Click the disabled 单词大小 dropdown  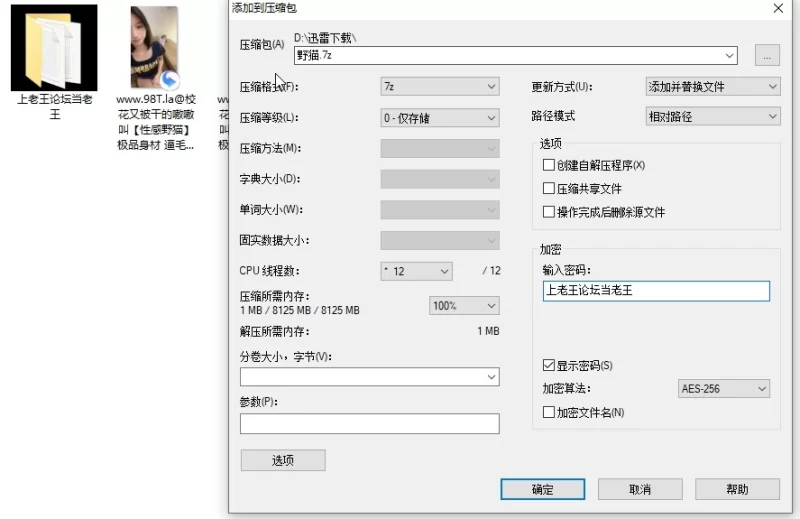click(x=440, y=210)
